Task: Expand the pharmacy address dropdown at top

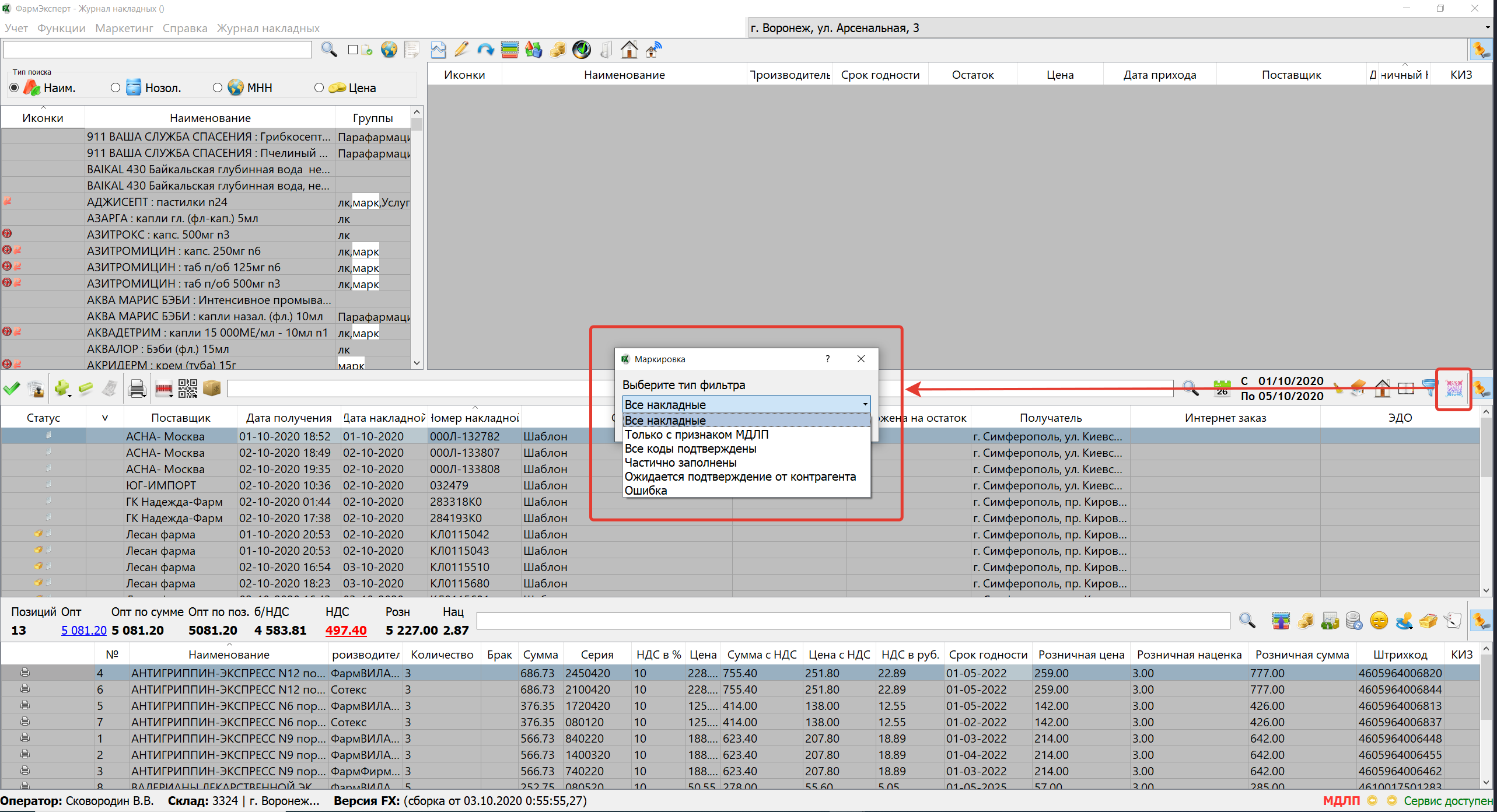Action: click(1486, 28)
